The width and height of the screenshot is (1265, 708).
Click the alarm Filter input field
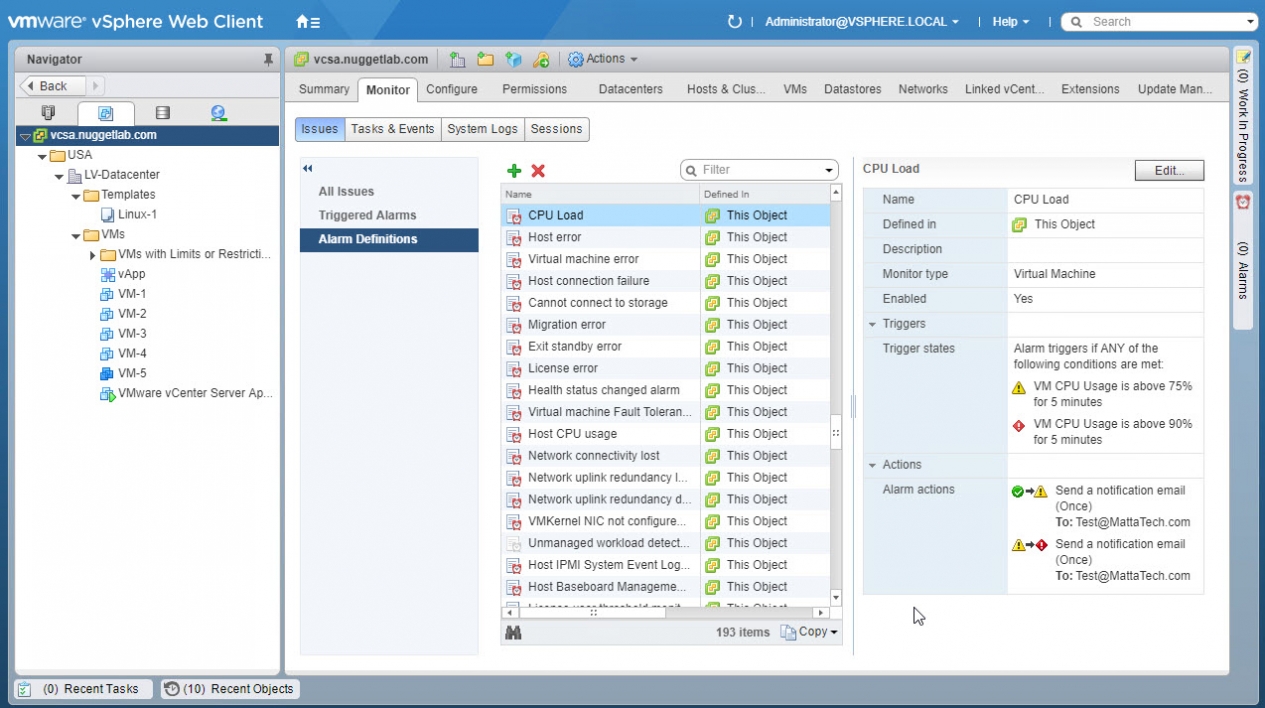pyautogui.click(x=758, y=170)
